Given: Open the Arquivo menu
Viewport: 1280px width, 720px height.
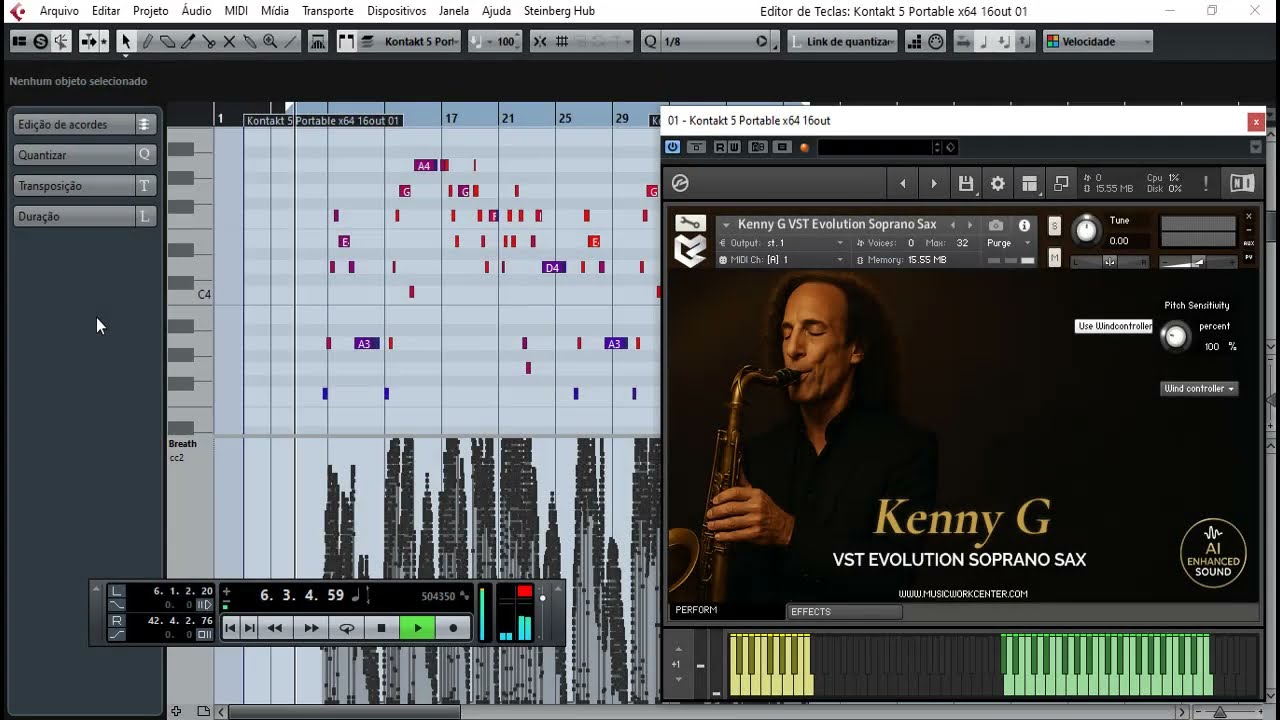Looking at the screenshot, I should [59, 11].
